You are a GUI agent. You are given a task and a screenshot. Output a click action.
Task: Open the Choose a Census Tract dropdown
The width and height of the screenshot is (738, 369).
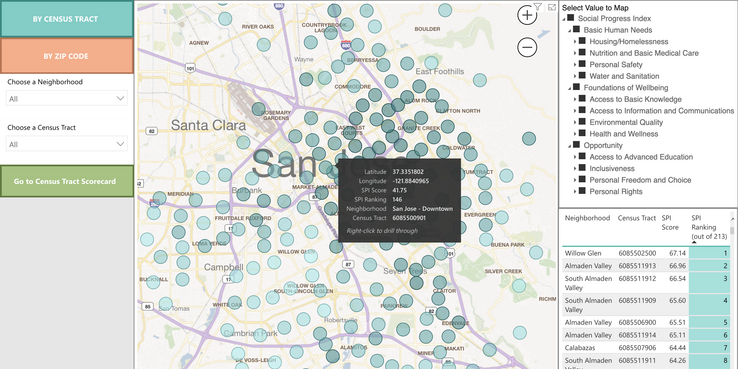click(x=67, y=144)
